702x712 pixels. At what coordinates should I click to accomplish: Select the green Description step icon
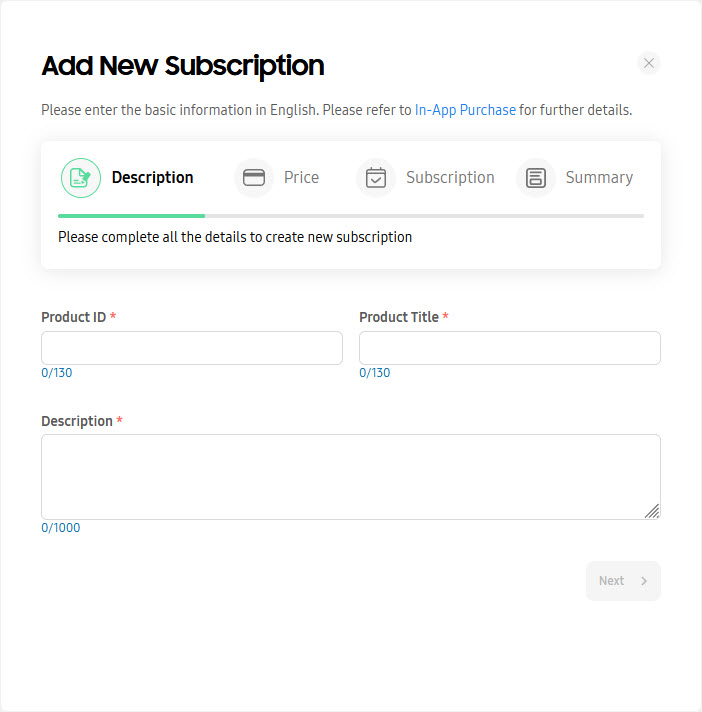pyautogui.click(x=81, y=178)
